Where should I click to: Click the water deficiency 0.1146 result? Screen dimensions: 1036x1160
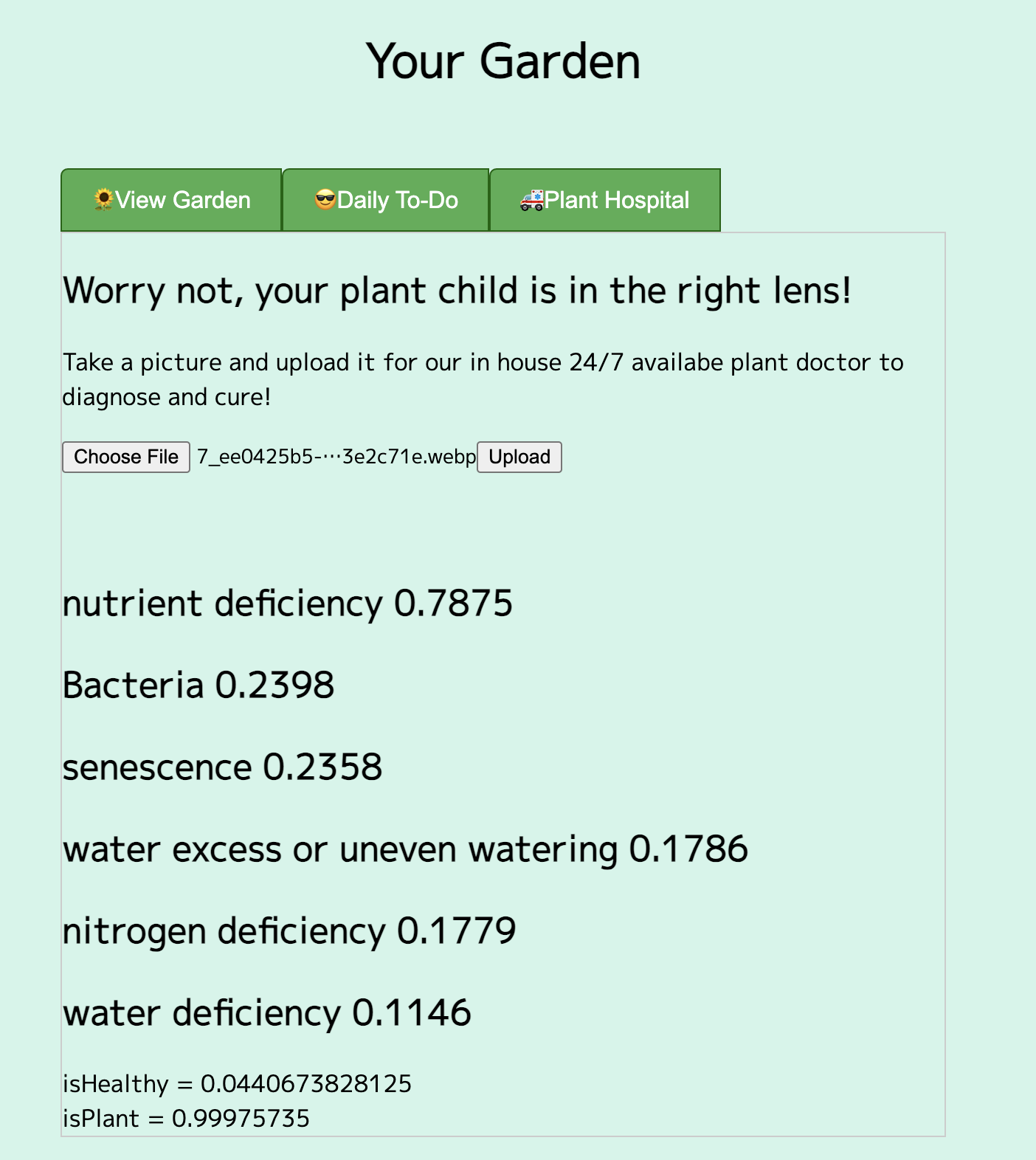tap(267, 1013)
